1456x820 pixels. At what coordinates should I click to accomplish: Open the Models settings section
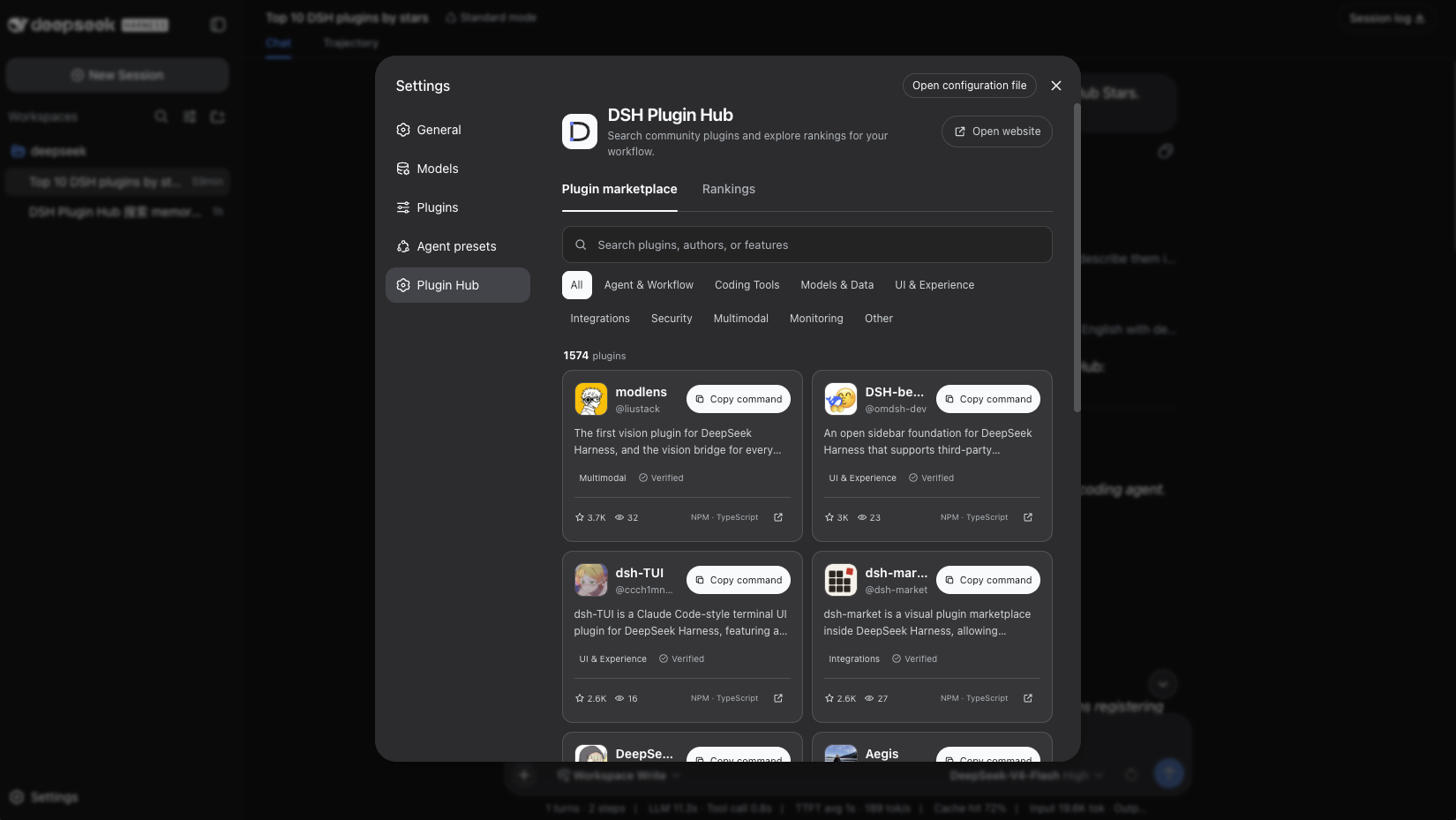pyautogui.click(x=457, y=169)
